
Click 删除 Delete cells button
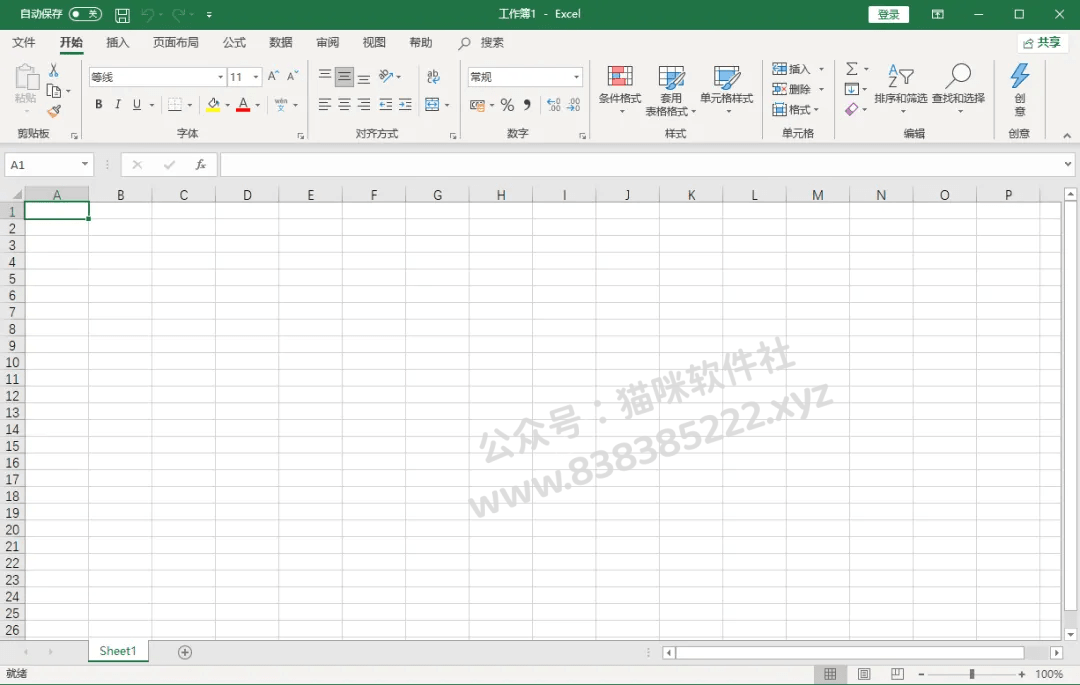(798, 89)
